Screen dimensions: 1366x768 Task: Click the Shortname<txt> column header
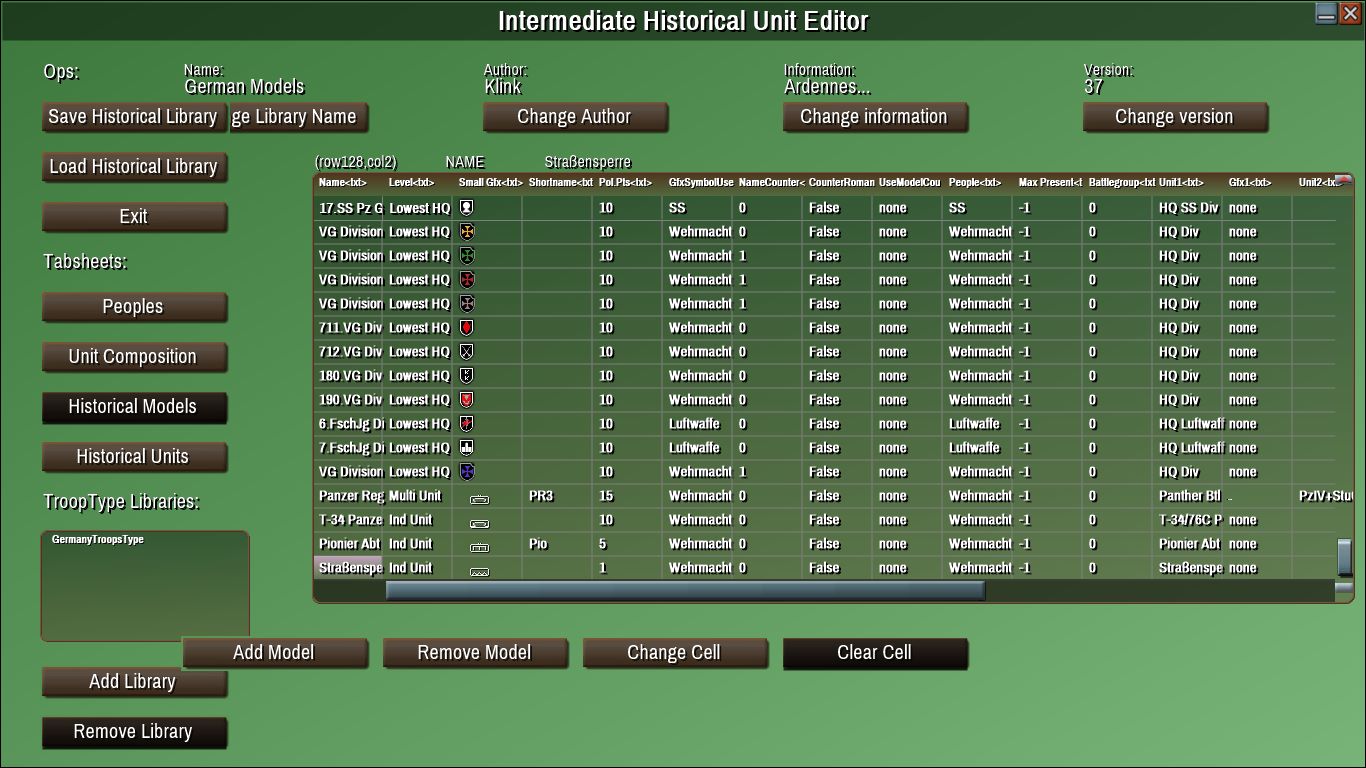coord(560,183)
